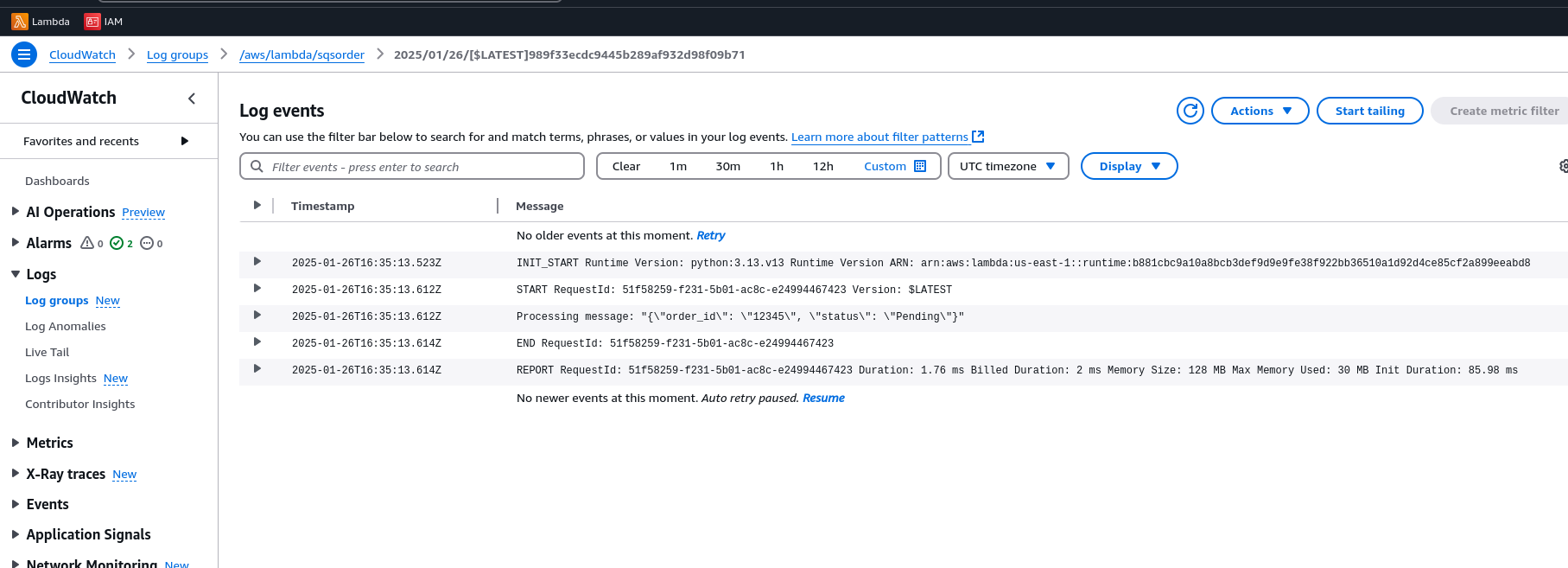Click the alarm warning triangle count
The height and width of the screenshot is (568, 1568).
(92, 243)
